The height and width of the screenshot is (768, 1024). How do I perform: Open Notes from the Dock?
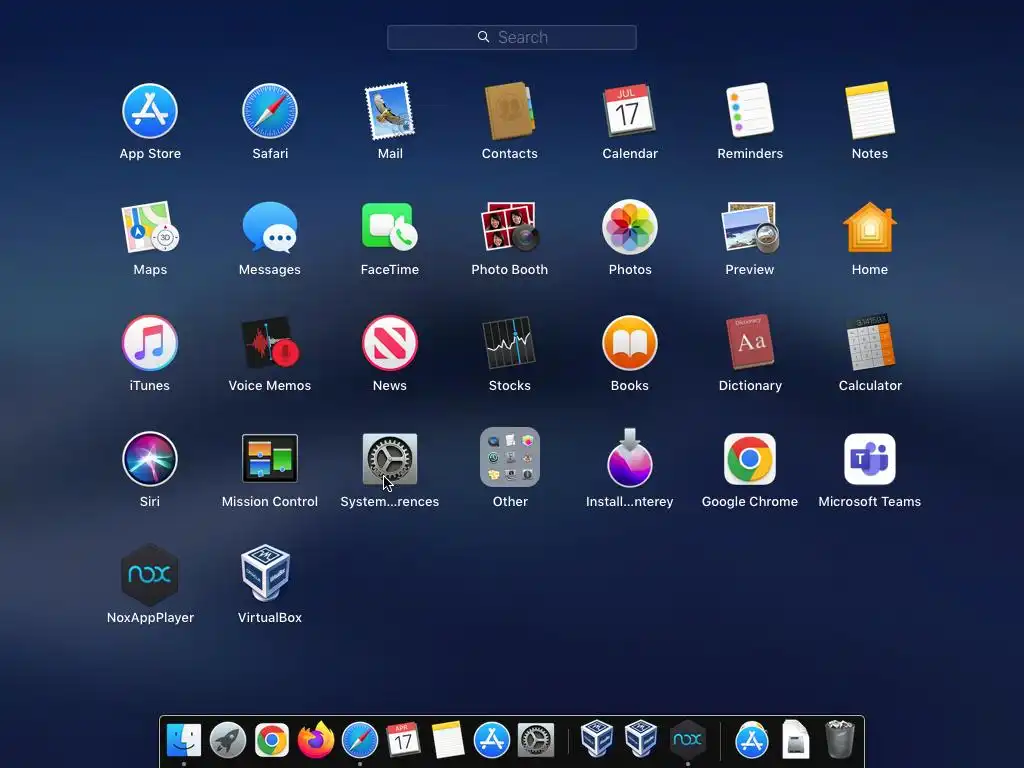tap(447, 741)
